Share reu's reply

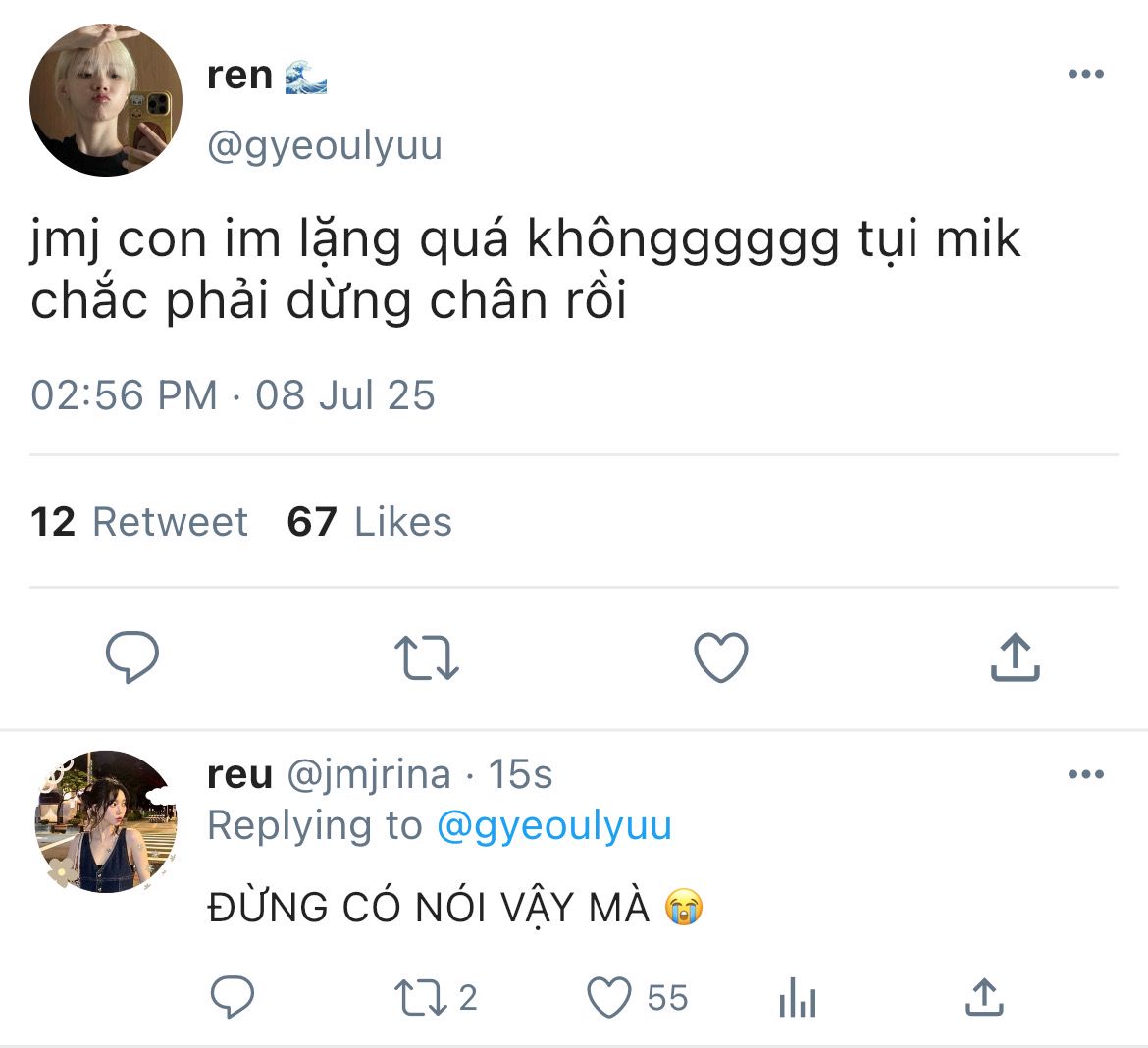pos(983,998)
